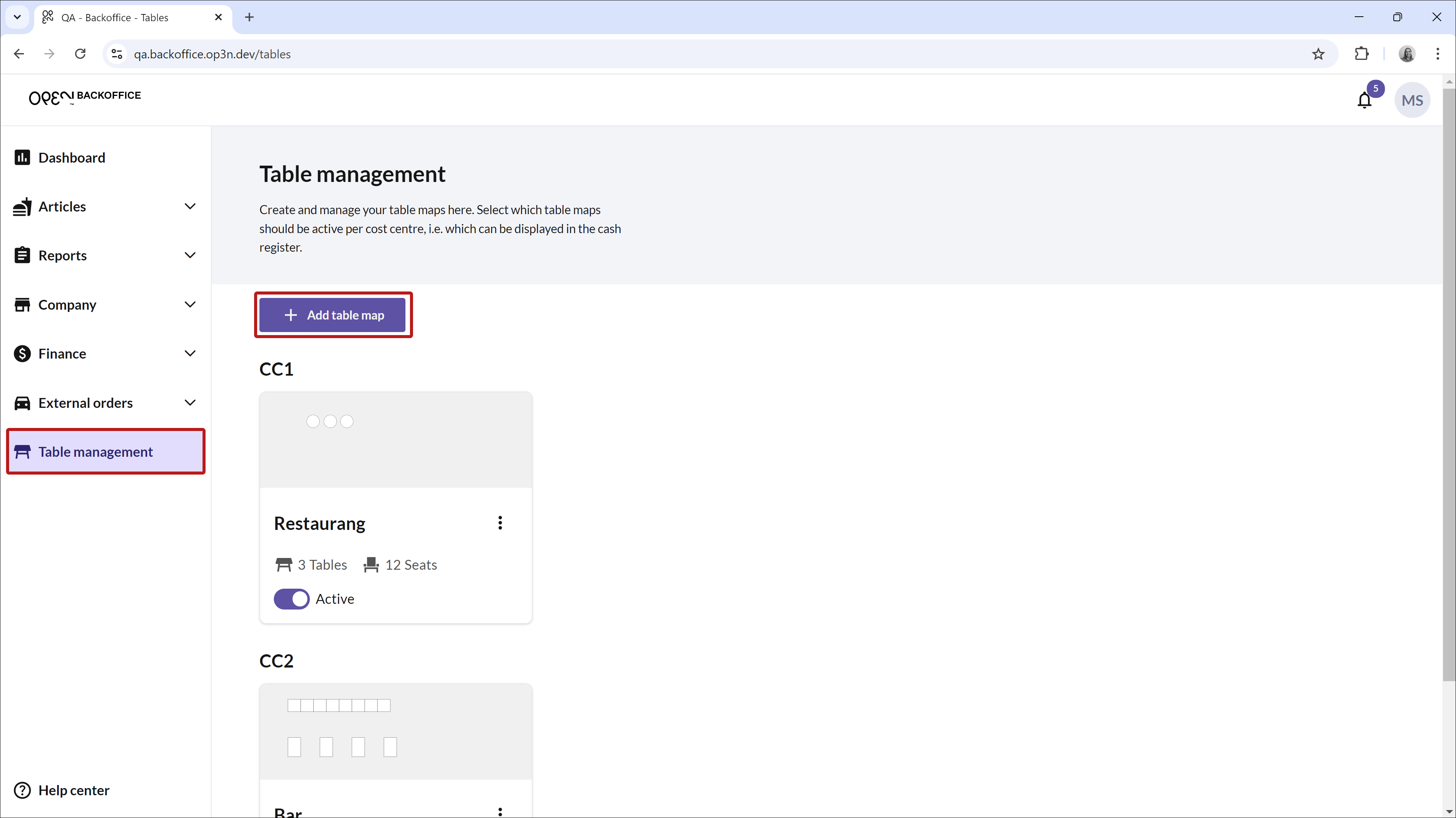Open the Chrome three-dot menu
The image size is (1456, 818).
click(x=1437, y=54)
